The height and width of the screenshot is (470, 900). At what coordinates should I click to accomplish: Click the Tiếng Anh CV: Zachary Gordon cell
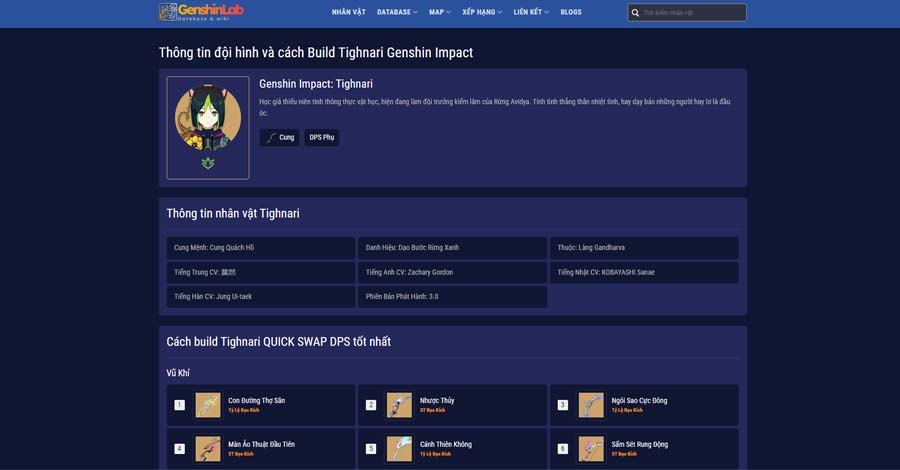point(452,273)
